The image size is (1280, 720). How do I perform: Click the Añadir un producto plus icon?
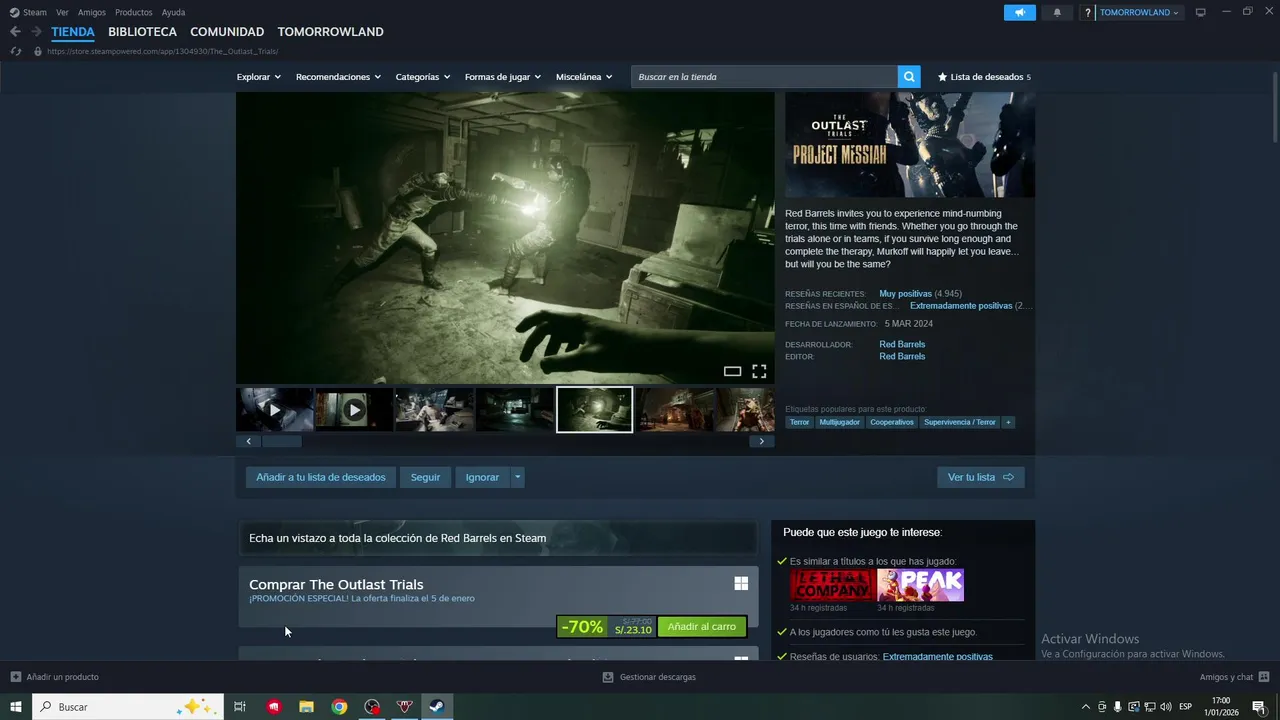coord(15,677)
